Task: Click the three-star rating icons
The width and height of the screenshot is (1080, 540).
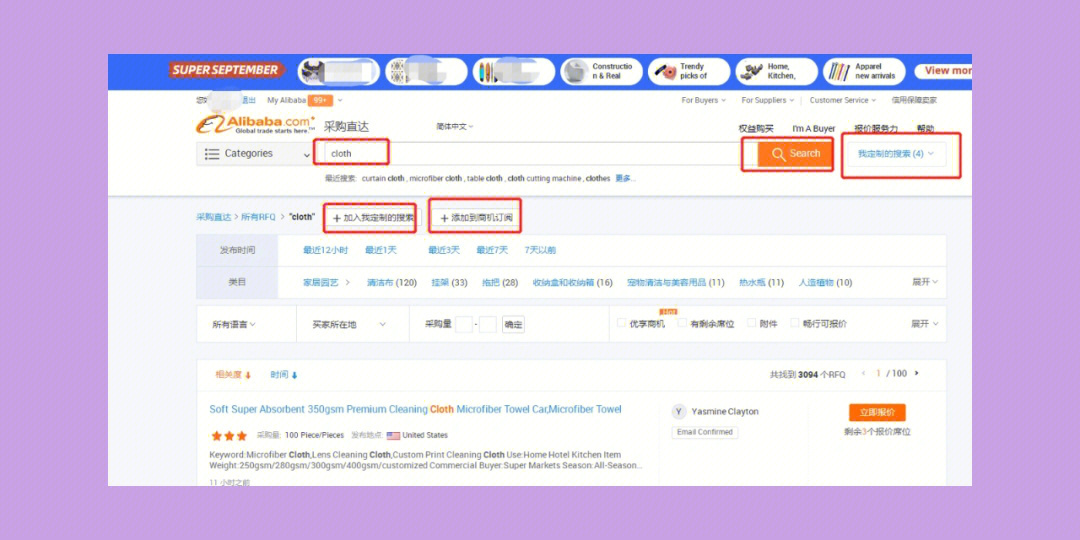Action: coord(229,436)
